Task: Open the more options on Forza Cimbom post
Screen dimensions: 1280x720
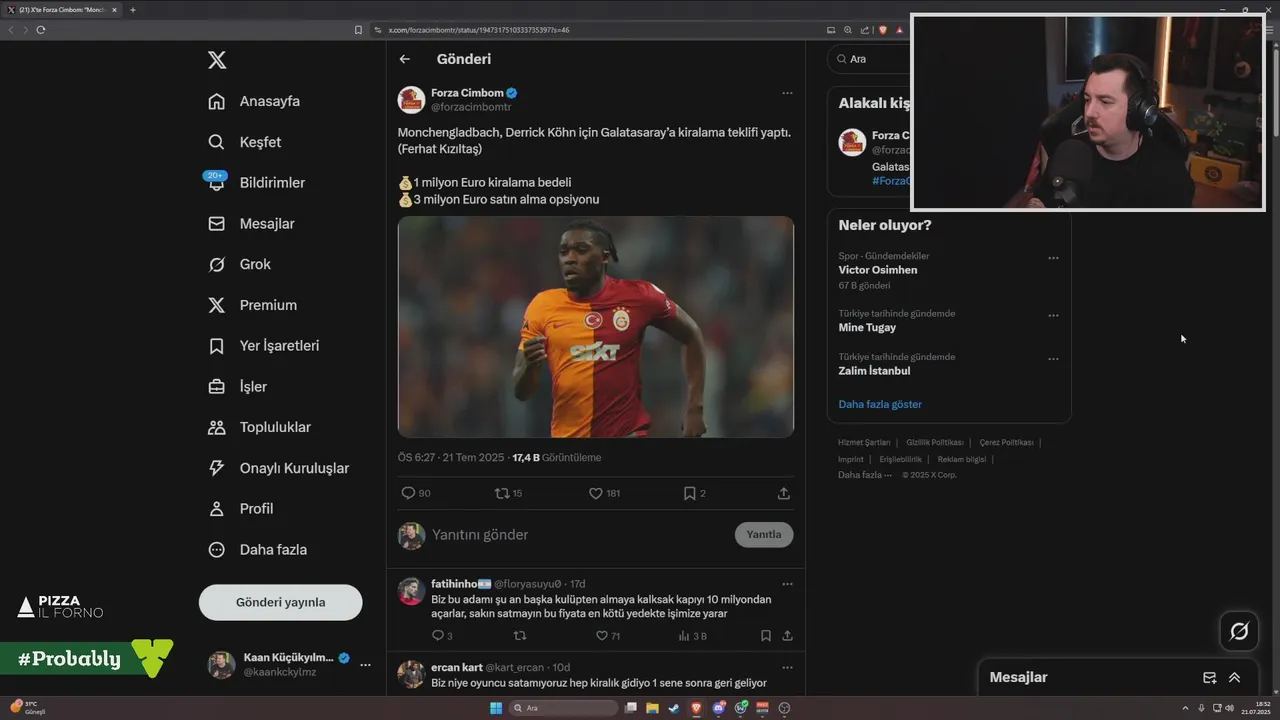Action: click(x=787, y=93)
